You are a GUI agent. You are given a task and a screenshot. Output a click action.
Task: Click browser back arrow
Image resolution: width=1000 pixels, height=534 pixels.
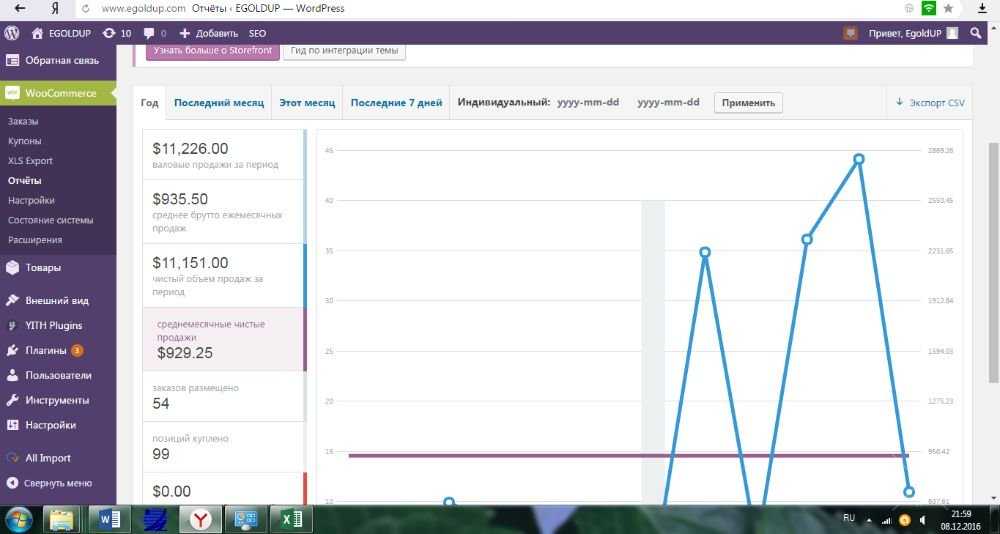pyautogui.click(x=20, y=8)
